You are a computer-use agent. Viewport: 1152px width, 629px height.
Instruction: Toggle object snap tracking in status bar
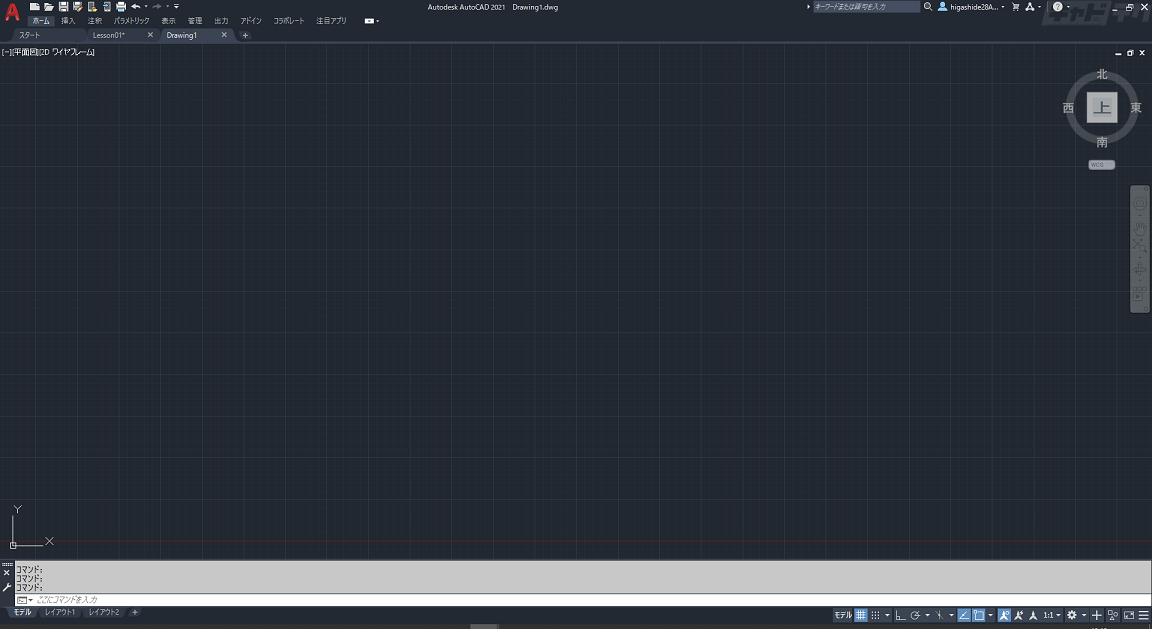click(964, 615)
